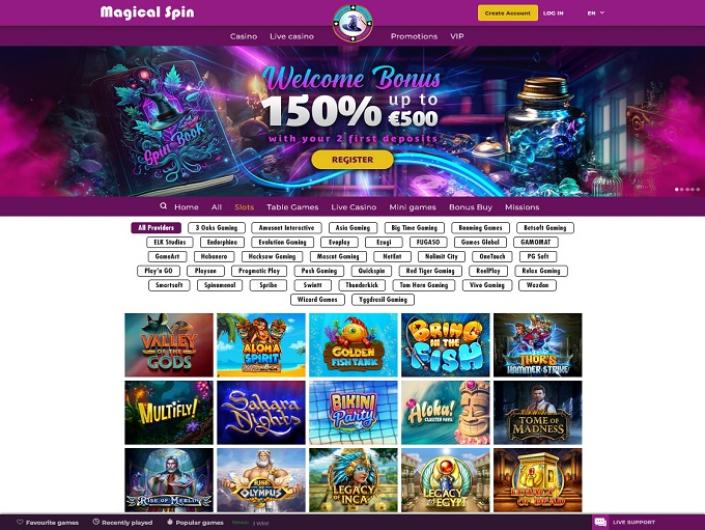The height and width of the screenshot is (530, 705).
Task: Show Recently played clock icon
Action: [96, 522]
